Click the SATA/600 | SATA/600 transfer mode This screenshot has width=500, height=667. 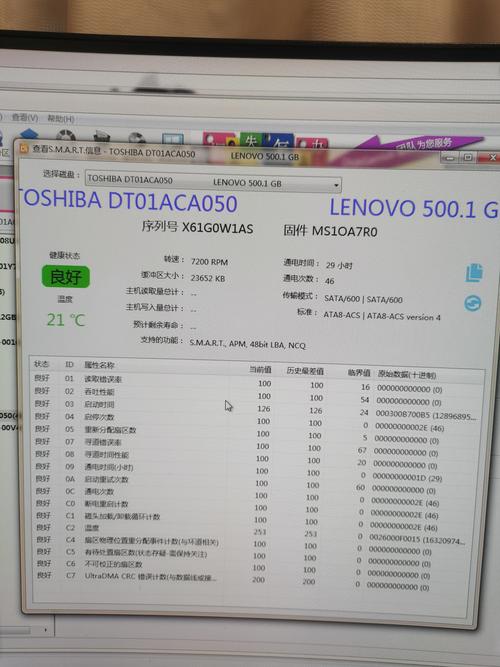click(363, 299)
